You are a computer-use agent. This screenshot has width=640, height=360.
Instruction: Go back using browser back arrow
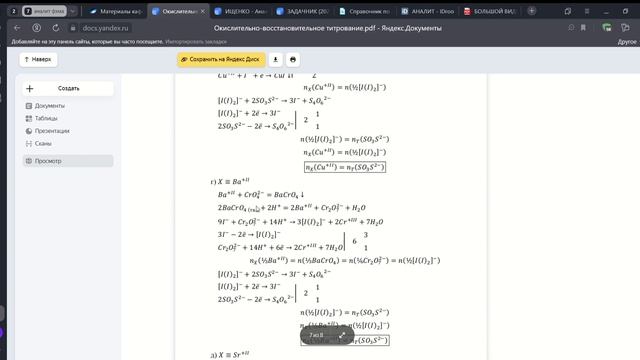[x=17, y=28]
